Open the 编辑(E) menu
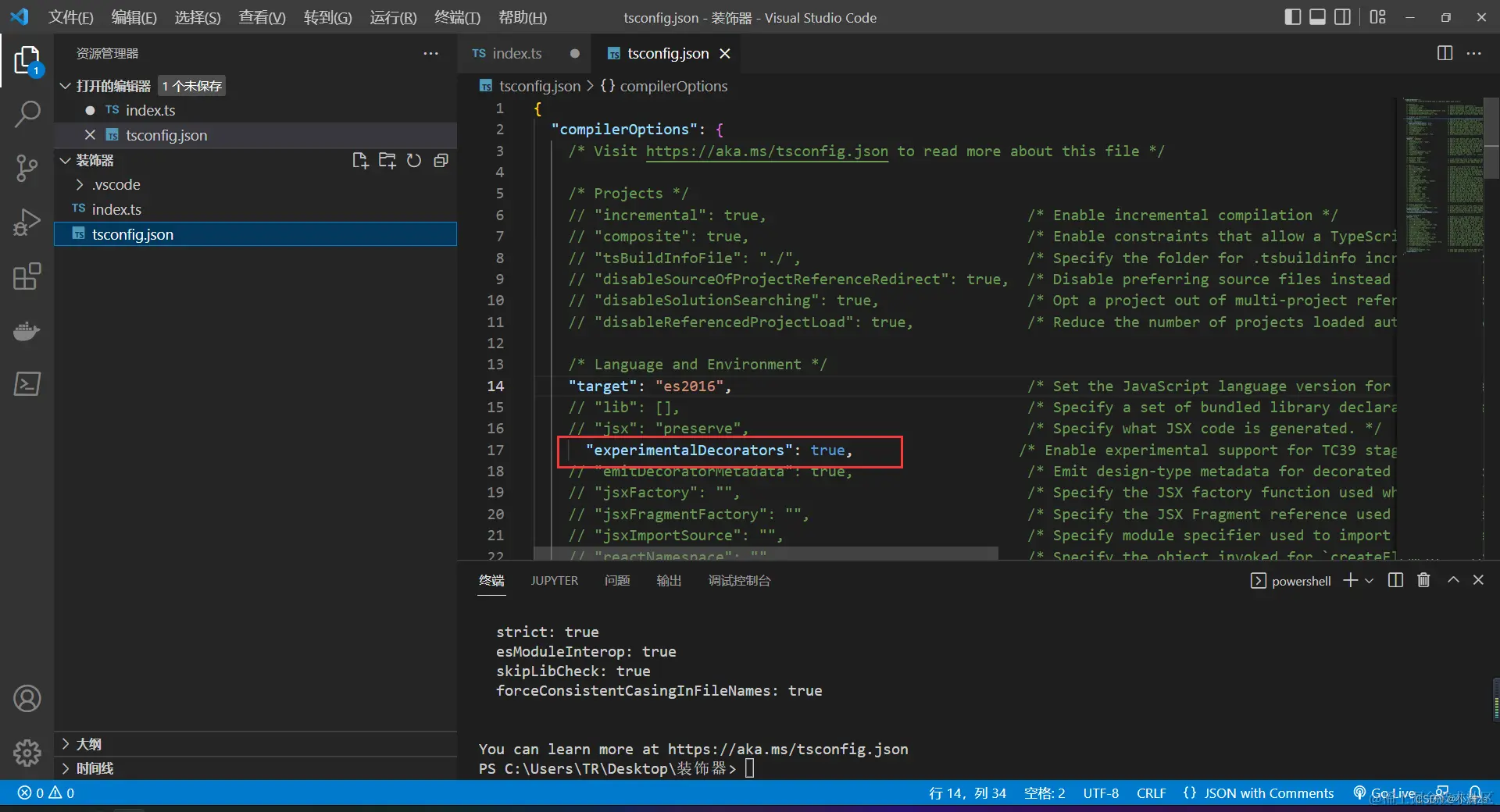 point(134,17)
